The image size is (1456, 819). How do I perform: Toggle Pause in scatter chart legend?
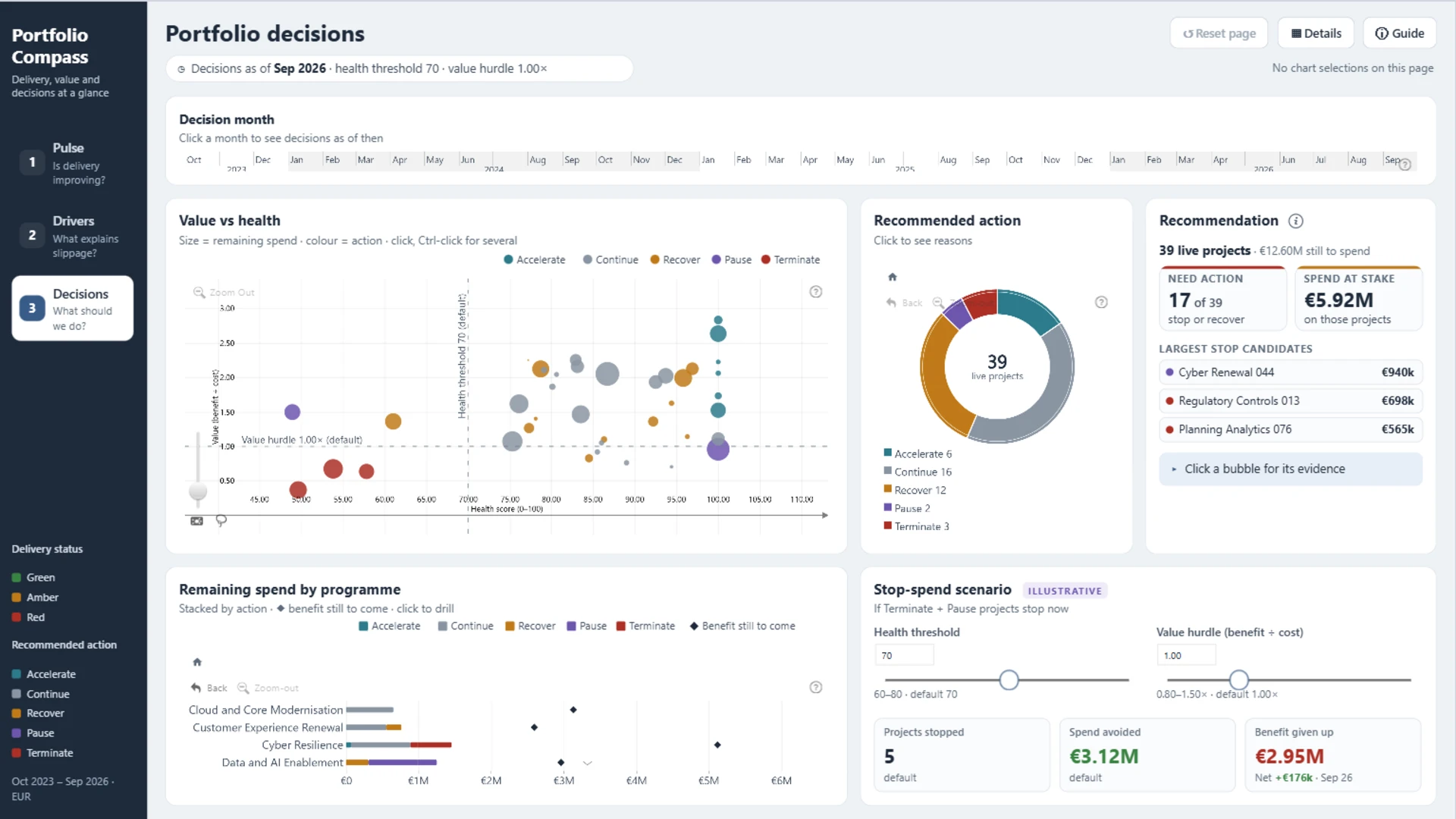coord(731,259)
